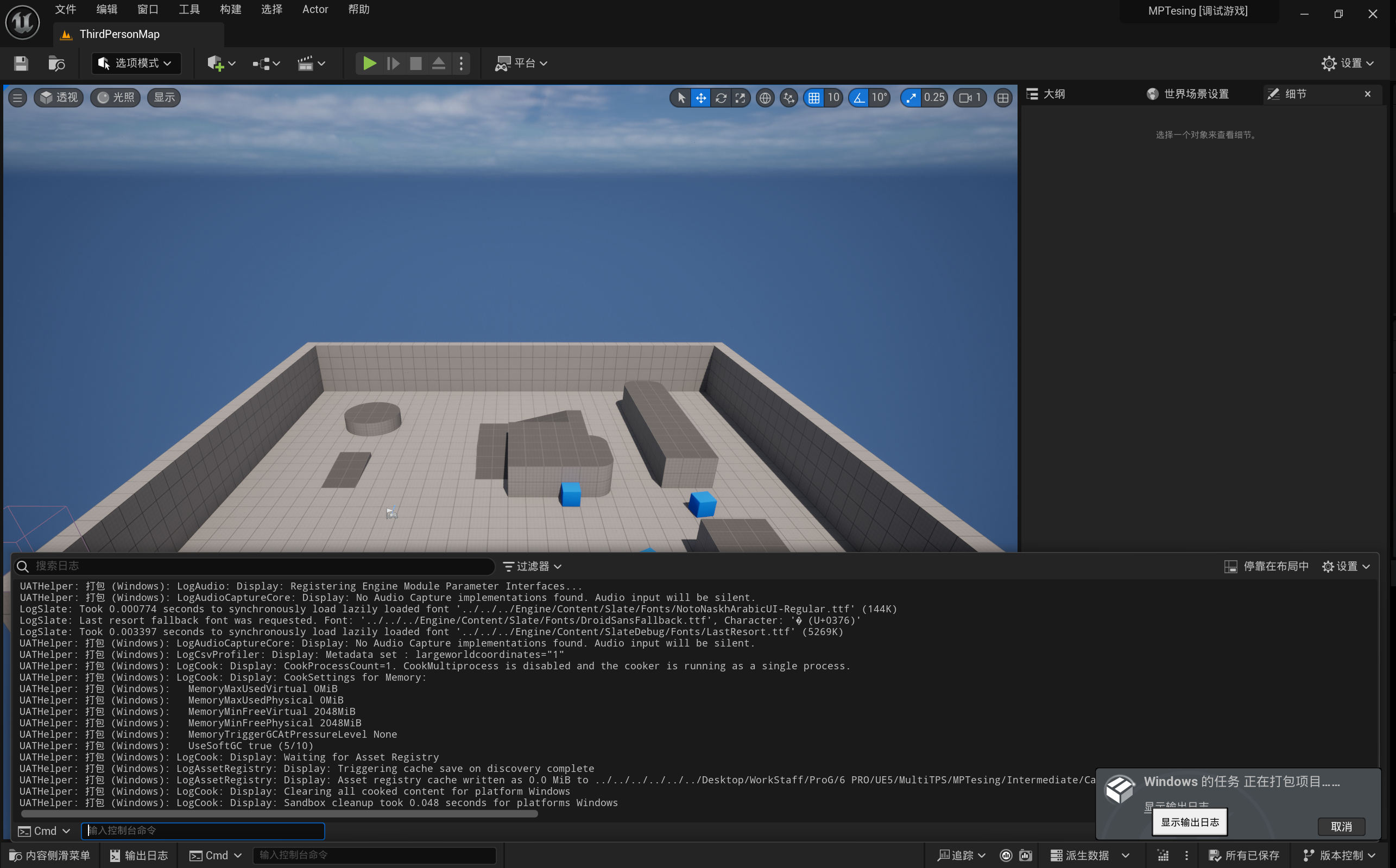Open grid snap value 10 dropdown

tap(833, 98)
